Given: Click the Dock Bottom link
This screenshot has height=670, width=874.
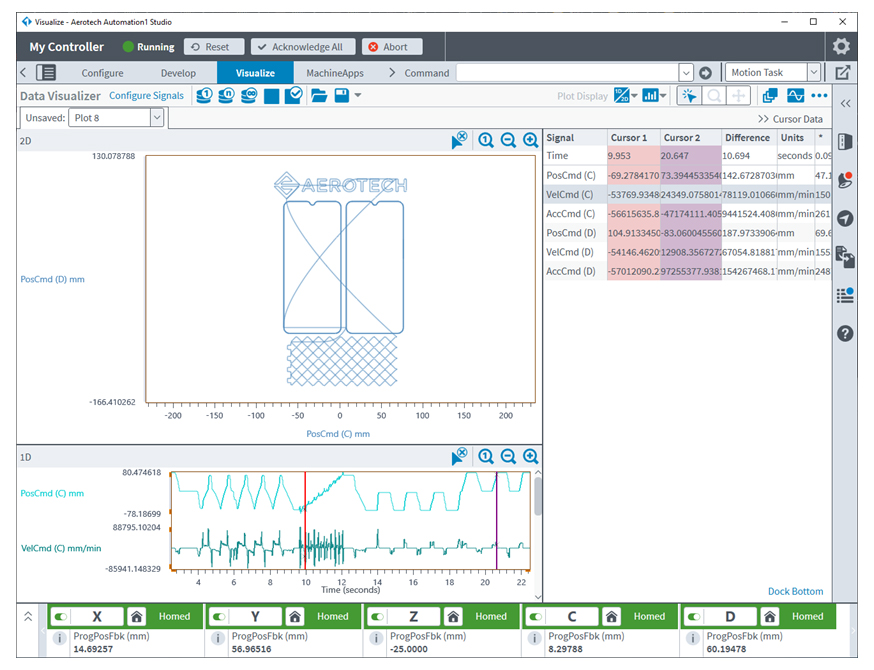Looking at the screenshot, I should [795, 591].
